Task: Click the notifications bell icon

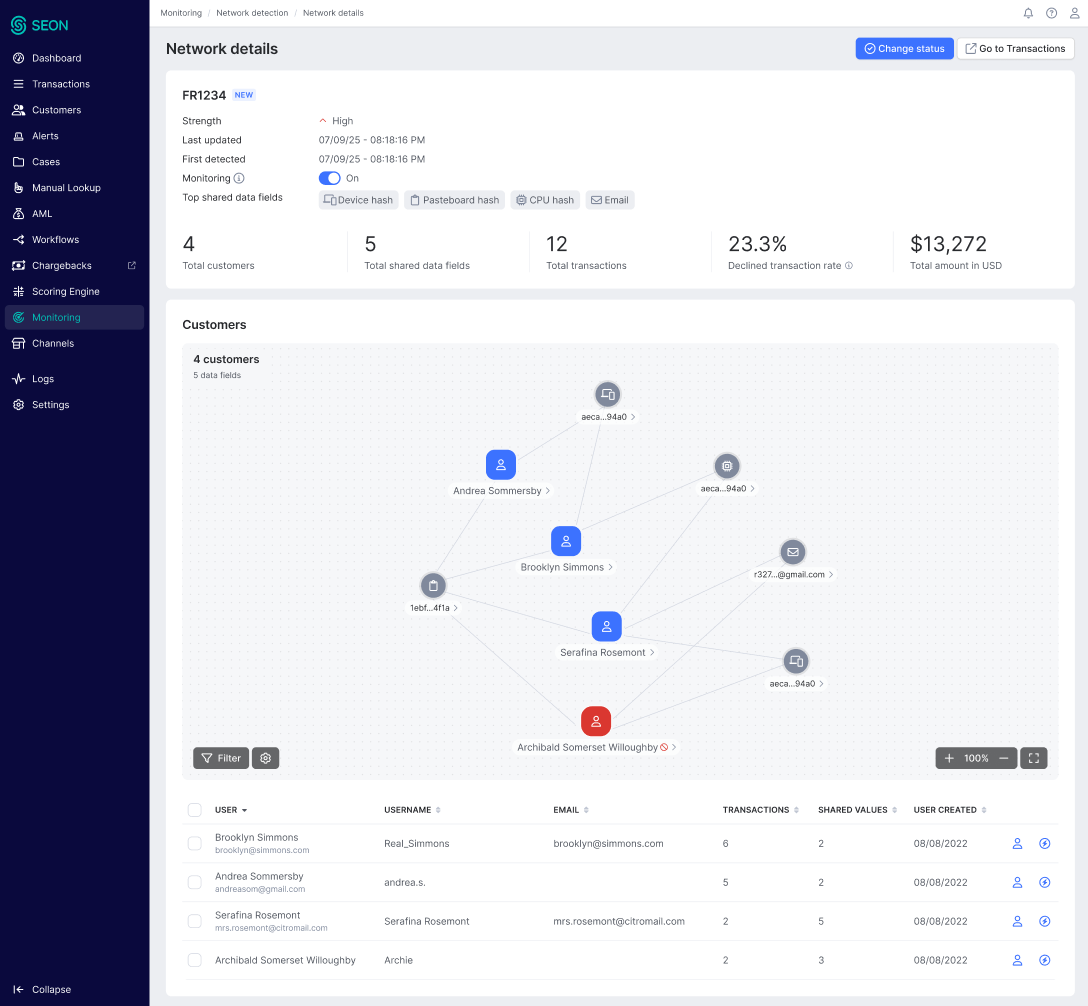Action: pyautogui.click(x=1028, y=13)
